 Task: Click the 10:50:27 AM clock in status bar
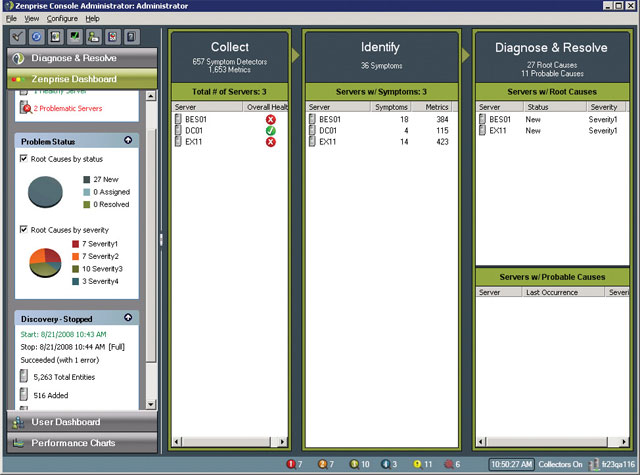tap(511, 464)
